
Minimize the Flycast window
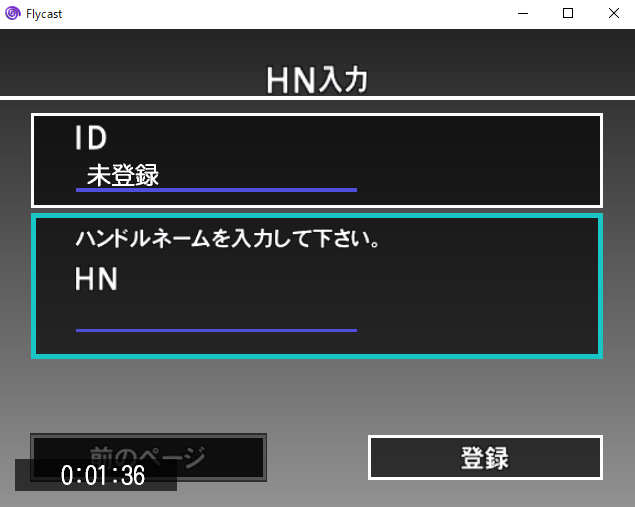click(523, 13)
